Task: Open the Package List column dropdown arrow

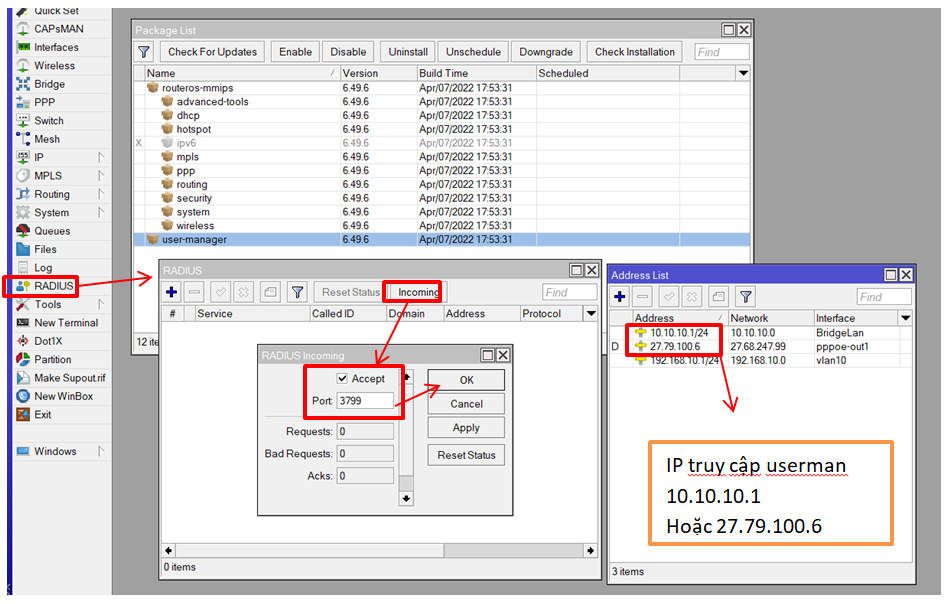Action: pos(743,73)
